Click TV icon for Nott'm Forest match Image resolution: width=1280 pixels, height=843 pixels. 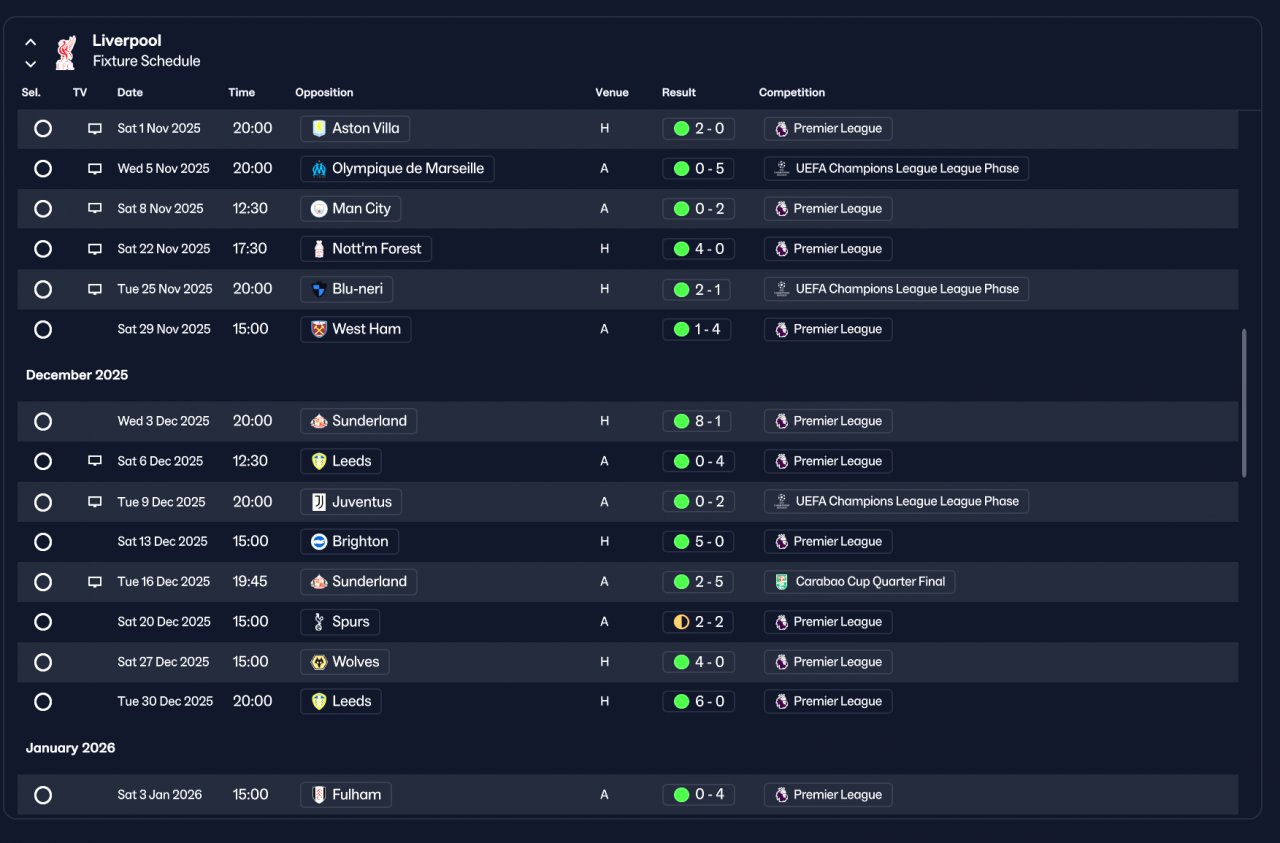95,248
